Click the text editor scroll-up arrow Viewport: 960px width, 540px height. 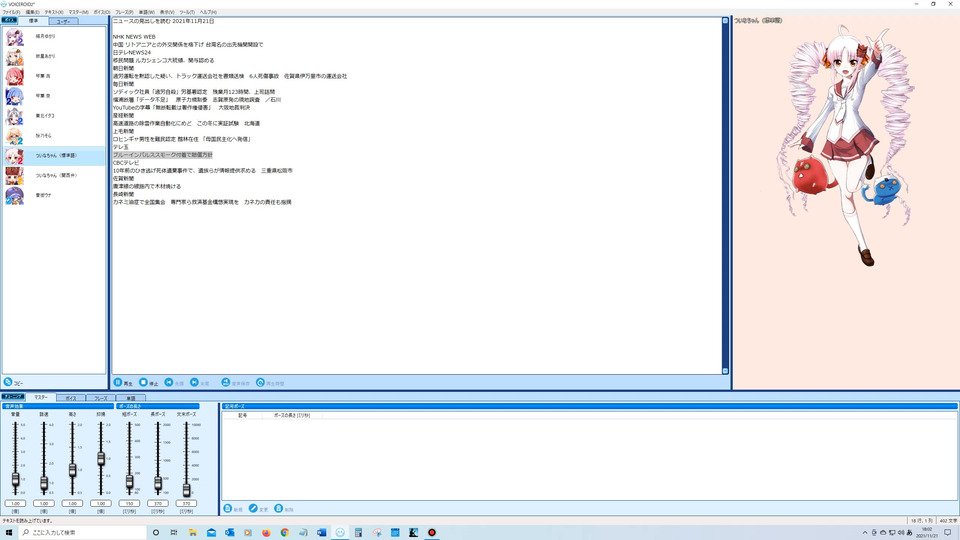tap(725, 21)
